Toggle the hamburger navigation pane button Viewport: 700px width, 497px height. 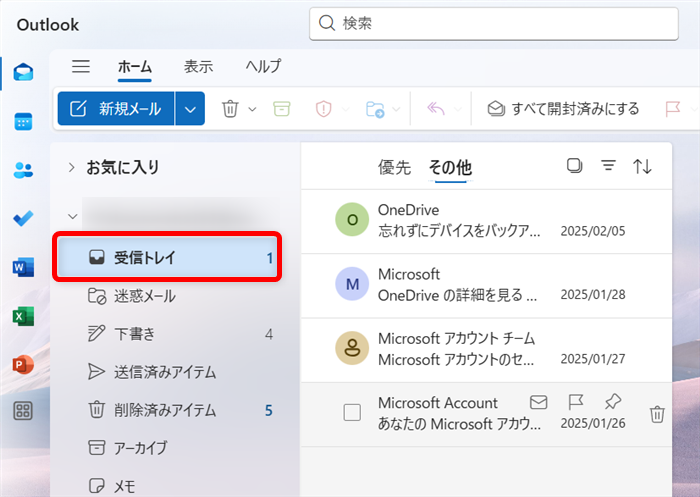81,67
